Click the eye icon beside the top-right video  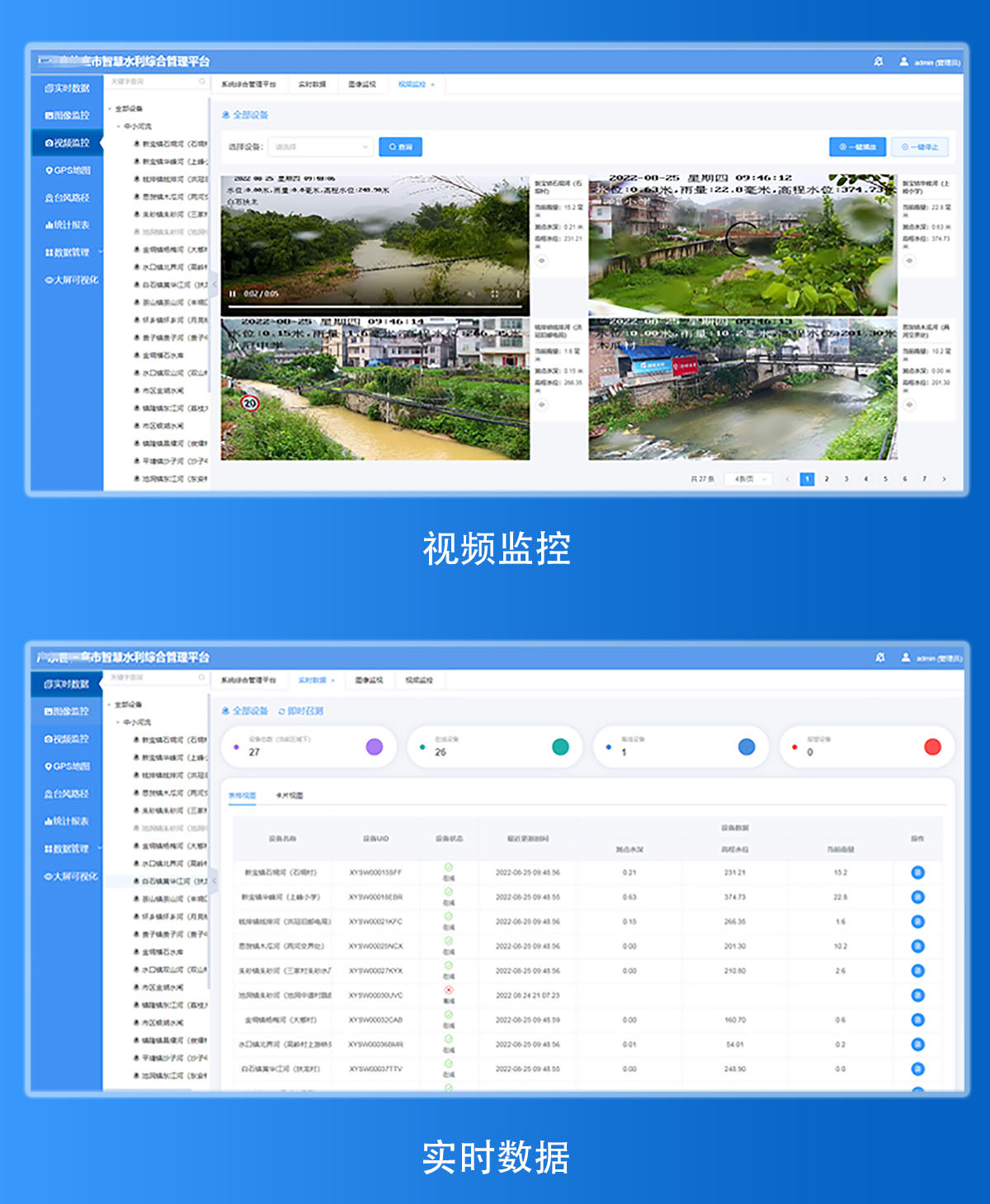coord(909,261)
